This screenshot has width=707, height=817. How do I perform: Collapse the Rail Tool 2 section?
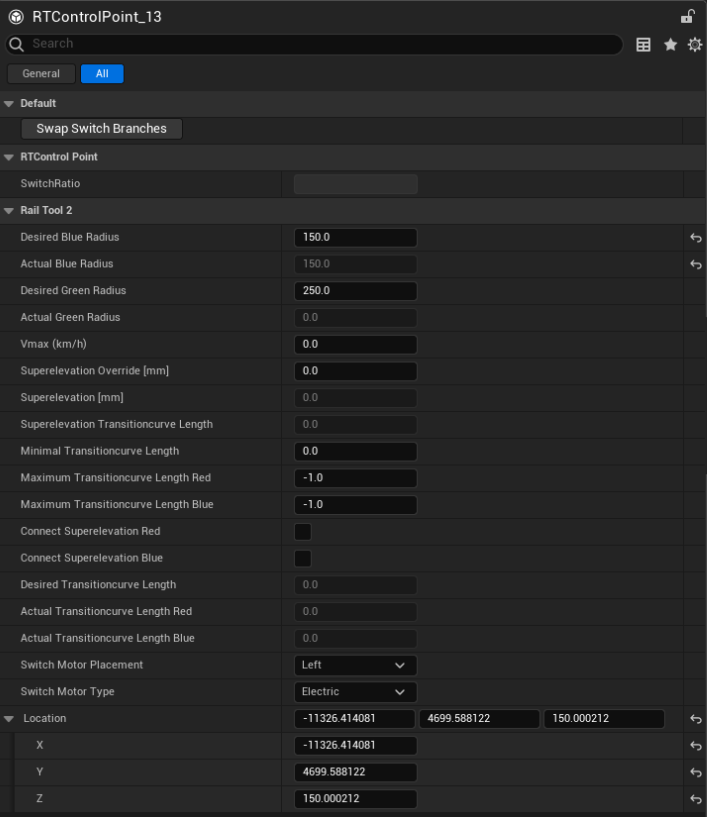[x=9, y=211]
